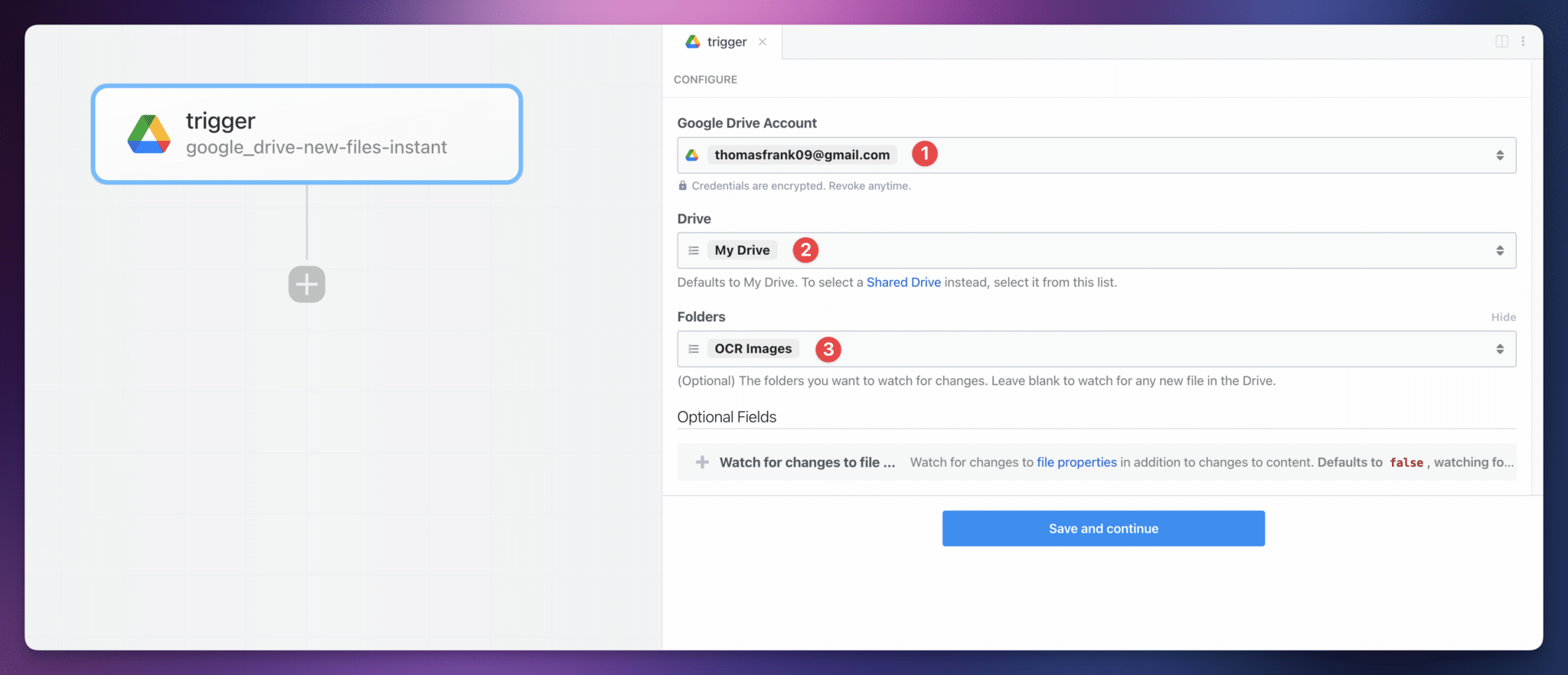The image size is (1568, 675).
Task: Open the Folders dropdown arrows
Action: (1499, 349)
